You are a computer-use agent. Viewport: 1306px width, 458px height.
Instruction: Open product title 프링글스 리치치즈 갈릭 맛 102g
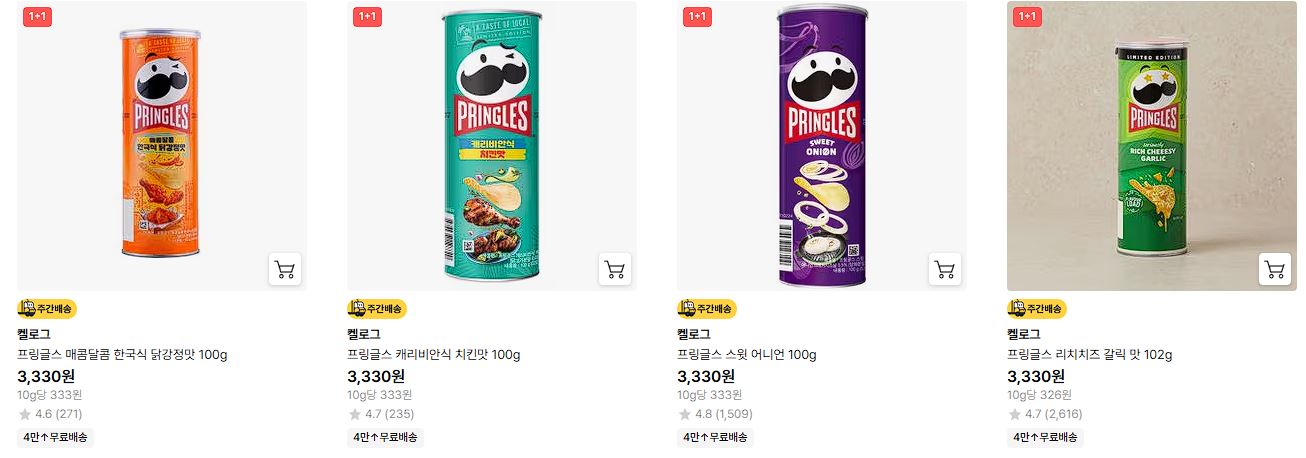pyautogui.click(x=1090, y=355)
